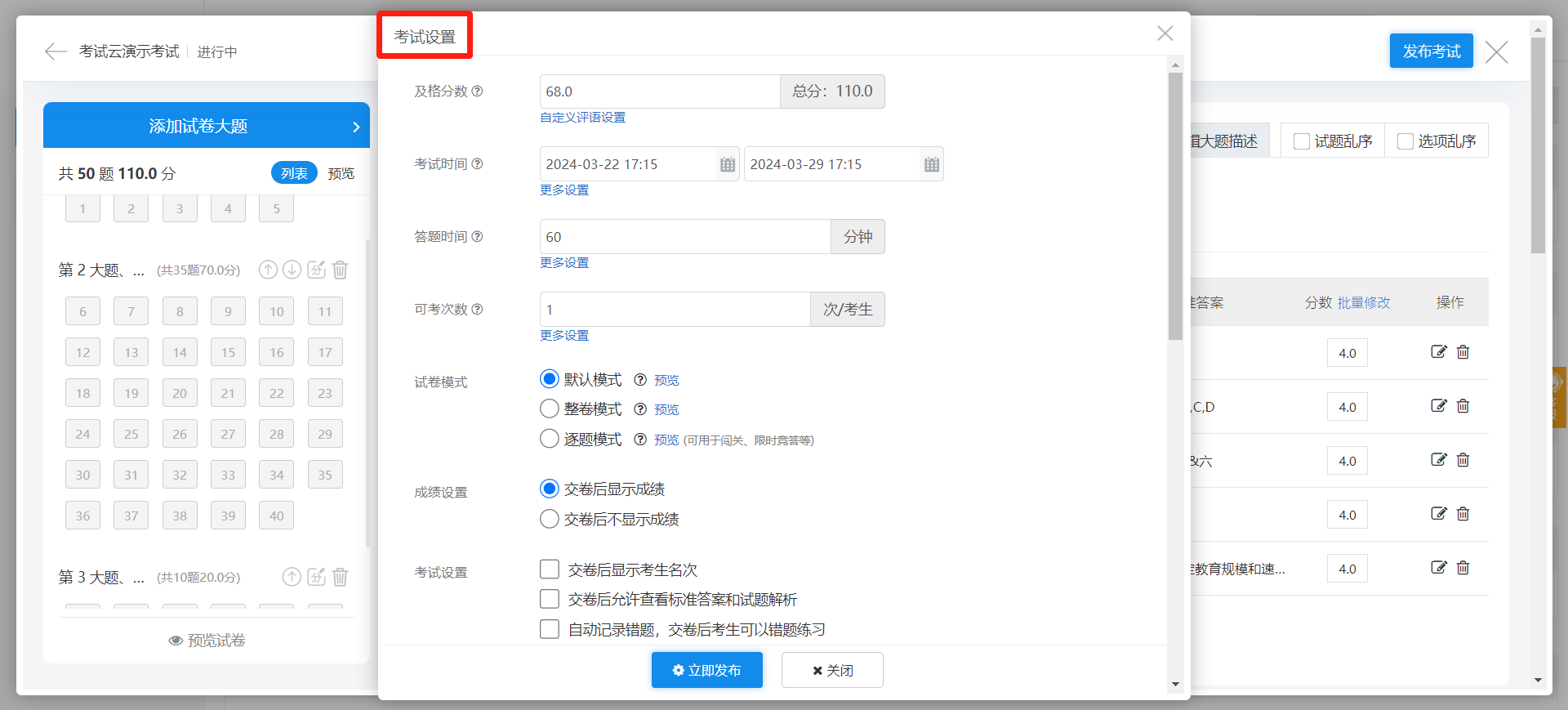Expand 更多设置 under 考试时间
Viewport: 1568px width, 710px height.
[563, 190]
